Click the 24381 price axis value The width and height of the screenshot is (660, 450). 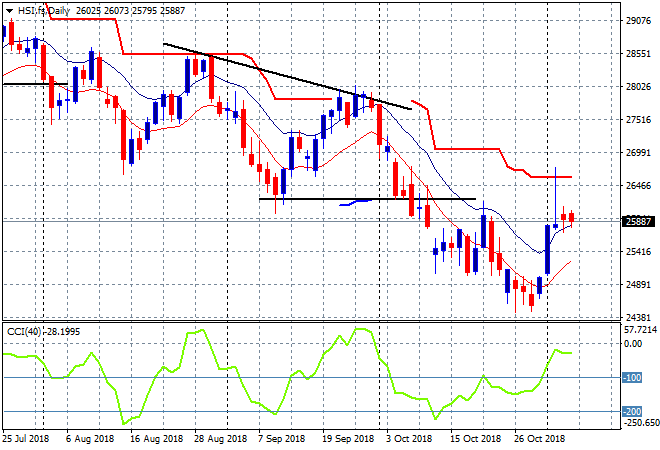point(639,317)
